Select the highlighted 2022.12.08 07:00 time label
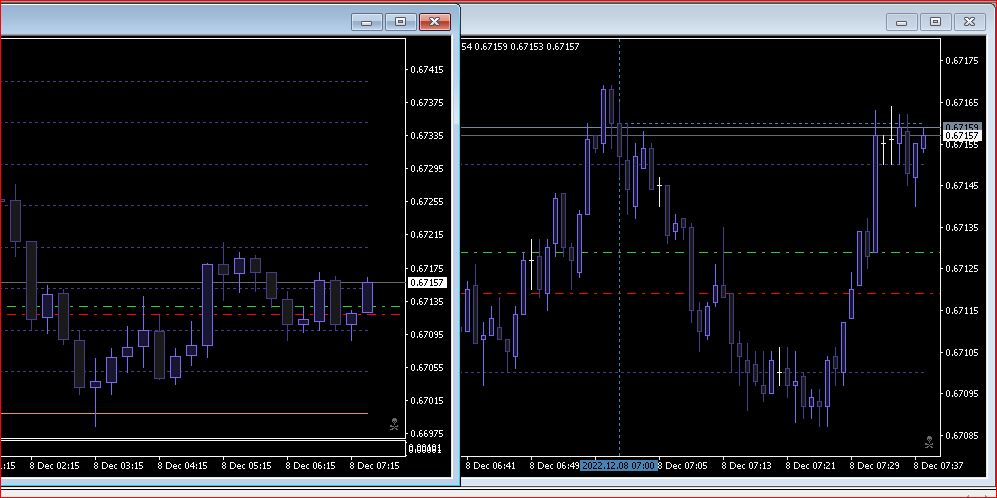The width and height of the screenshot is (997, 498). coord(619,466)
